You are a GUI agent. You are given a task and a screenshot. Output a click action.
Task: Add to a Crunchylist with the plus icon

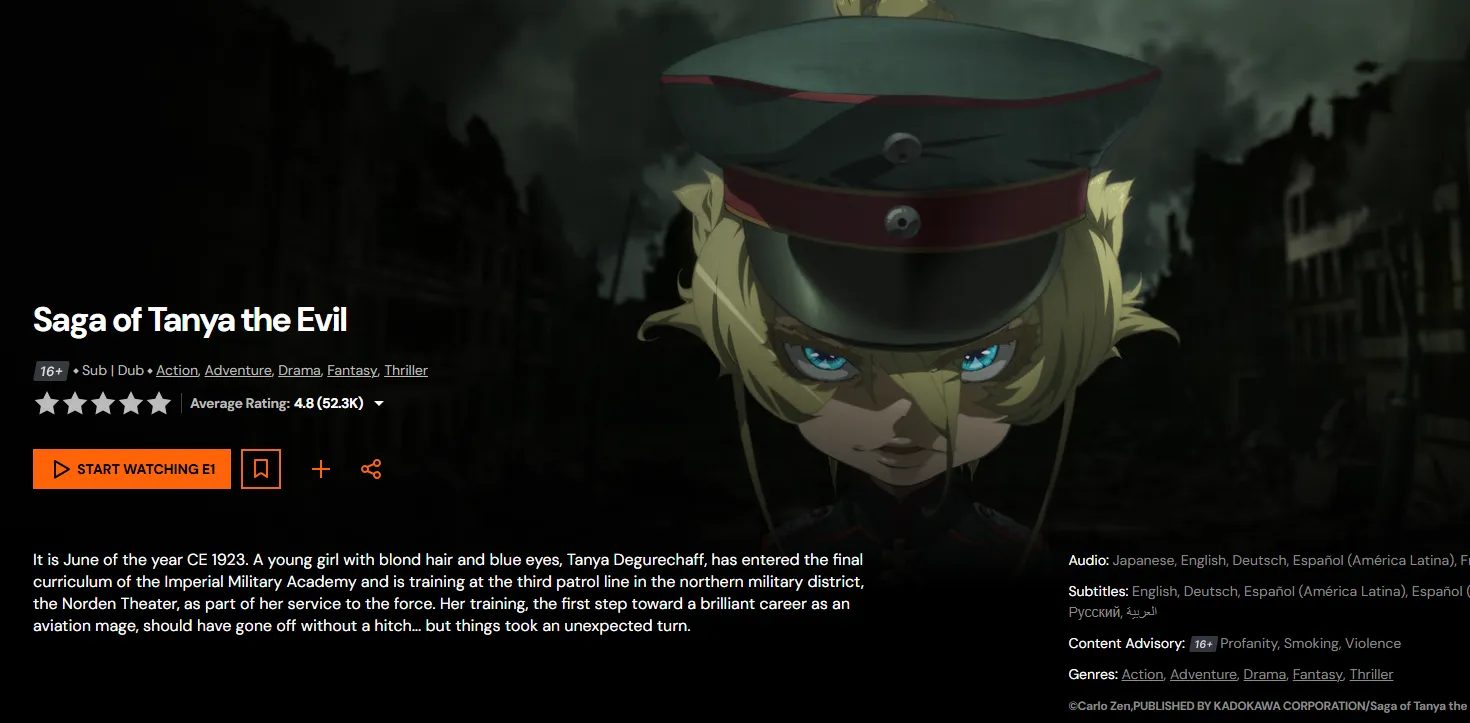pyautogui.click(x=321, y=469)
